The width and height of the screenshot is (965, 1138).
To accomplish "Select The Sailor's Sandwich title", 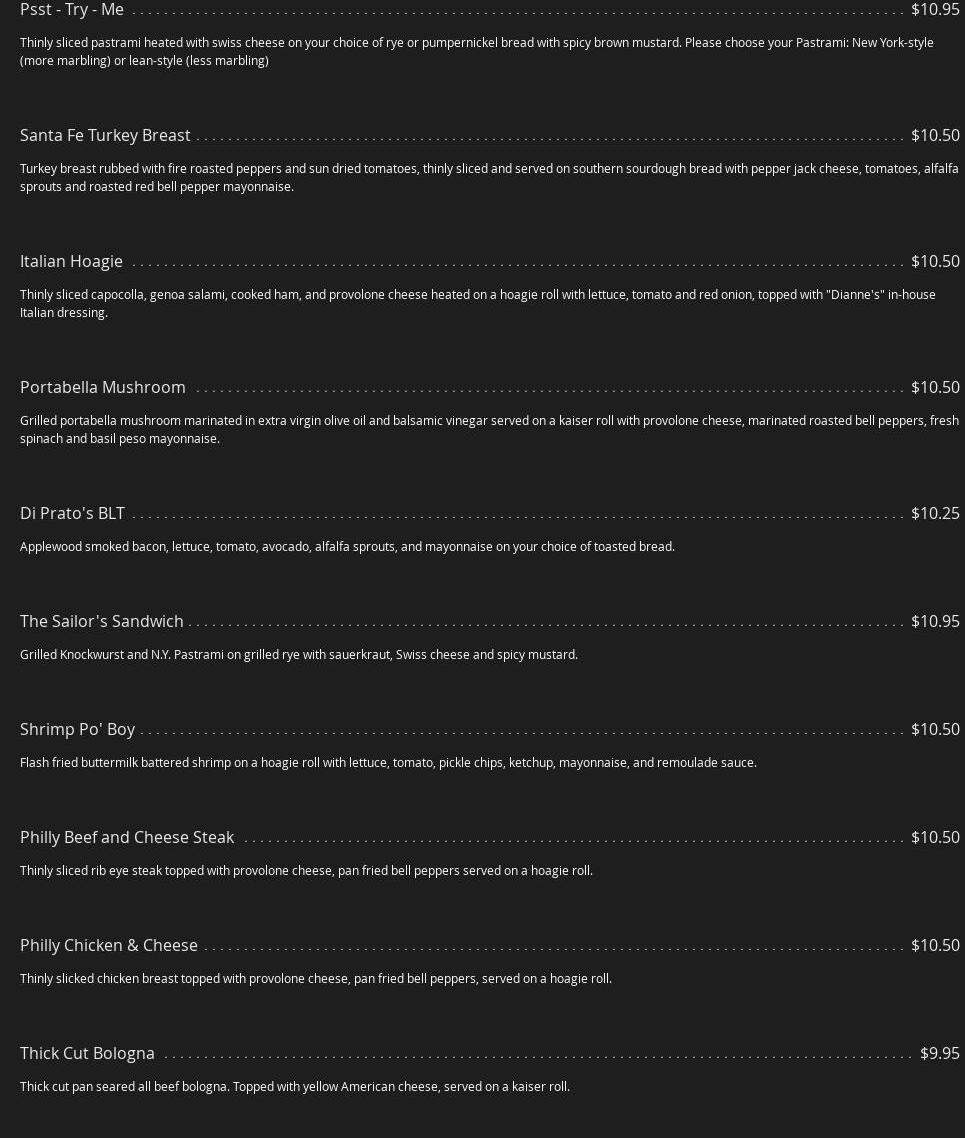I will [102, 621].
